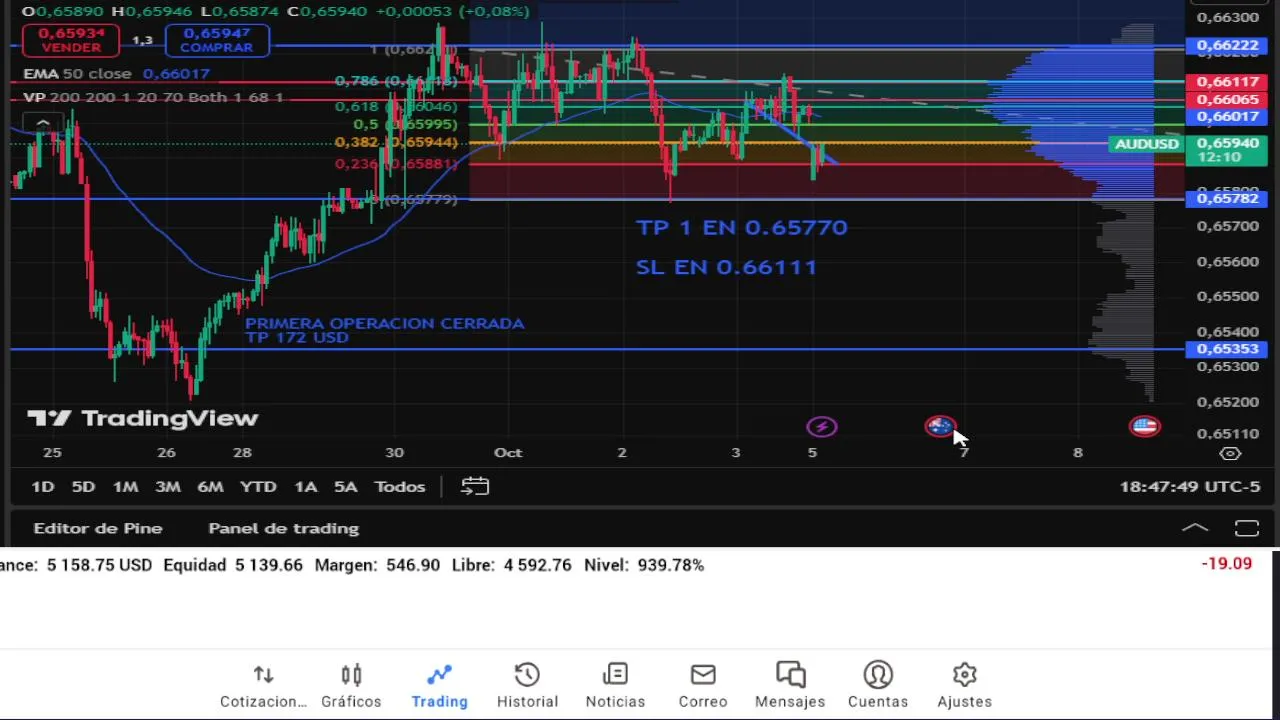Select the EMA 50 close indicator label

78,74
